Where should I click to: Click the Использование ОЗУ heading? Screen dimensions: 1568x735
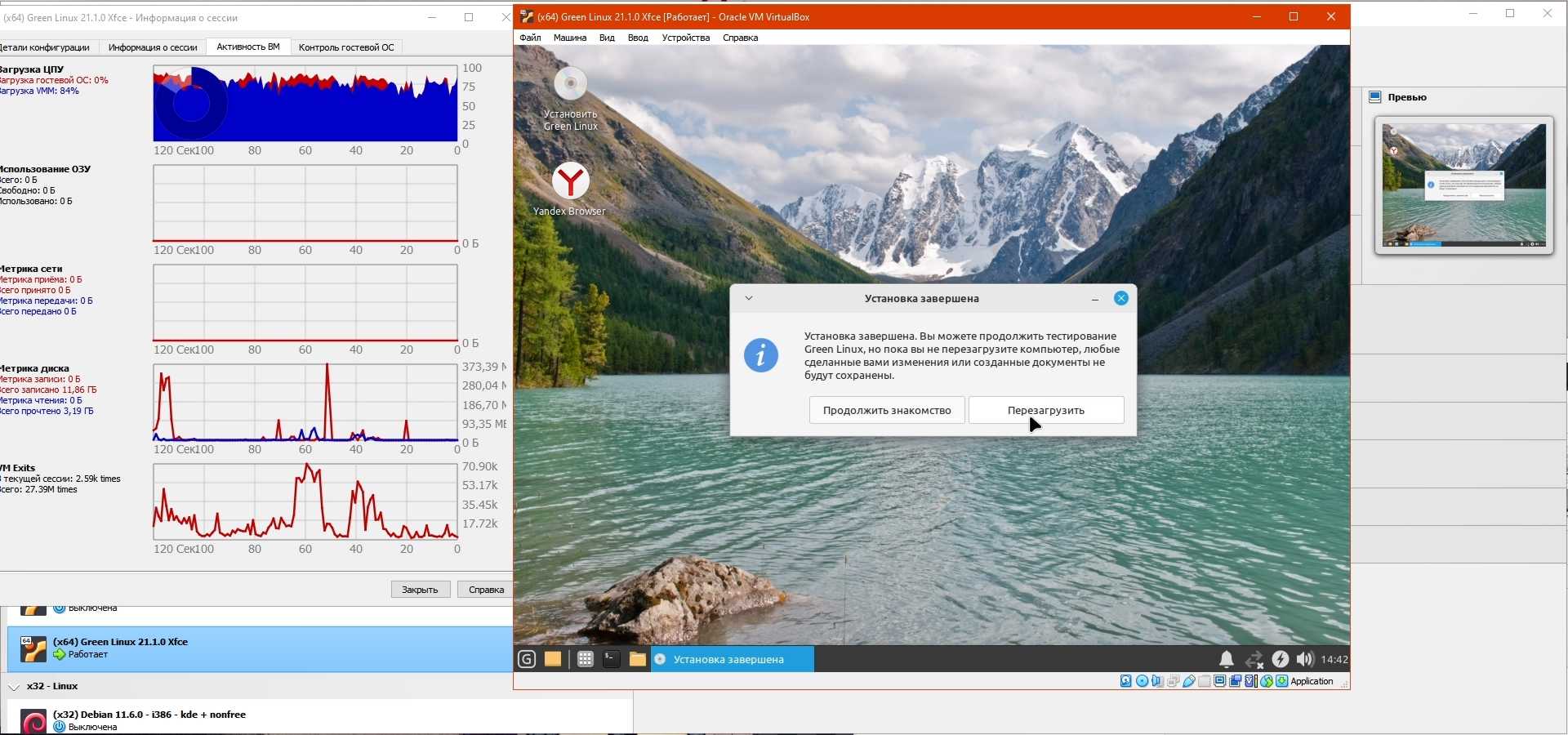[x=45, y=169]
